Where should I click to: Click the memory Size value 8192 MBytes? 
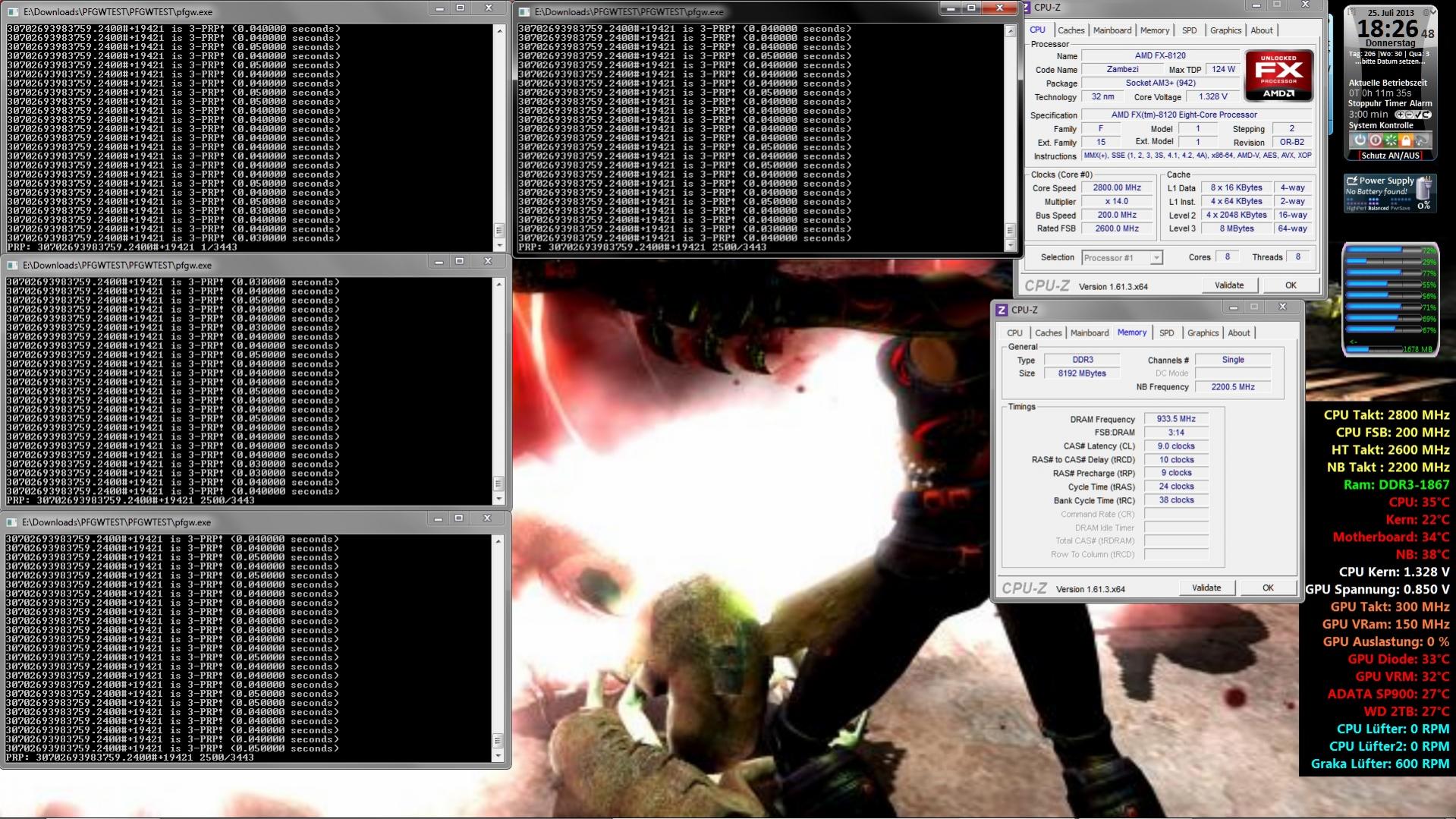(1082, 373)
